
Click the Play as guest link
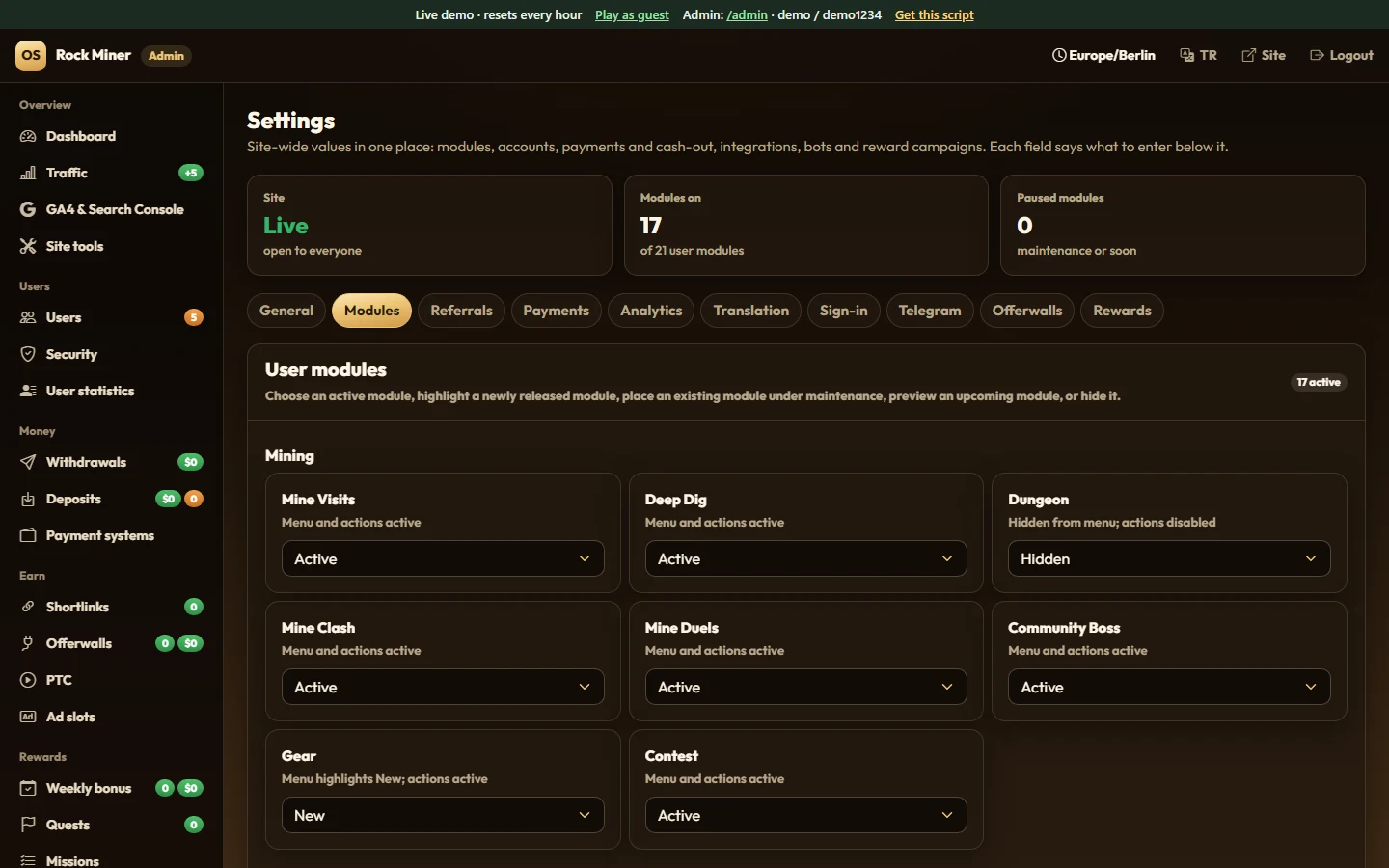point(632,14)
